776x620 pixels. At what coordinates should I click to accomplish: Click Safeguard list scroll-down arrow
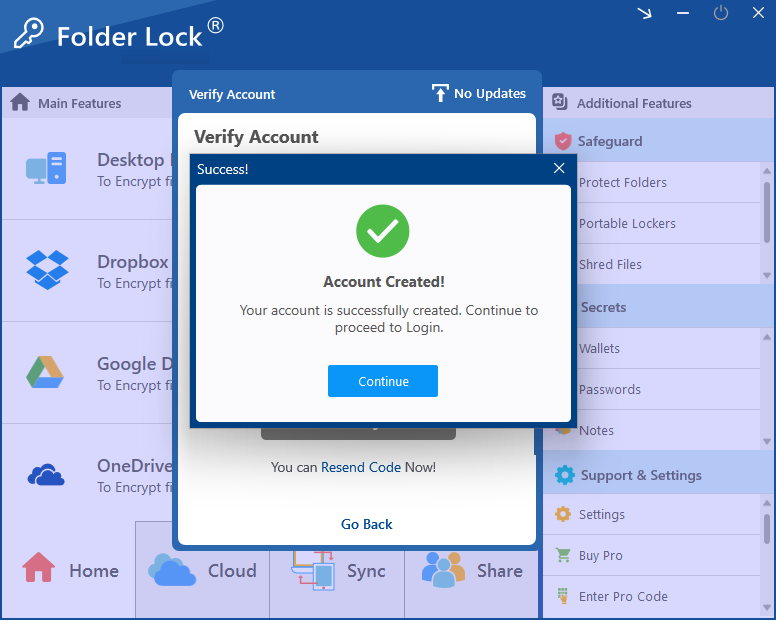tap(767, 276)
